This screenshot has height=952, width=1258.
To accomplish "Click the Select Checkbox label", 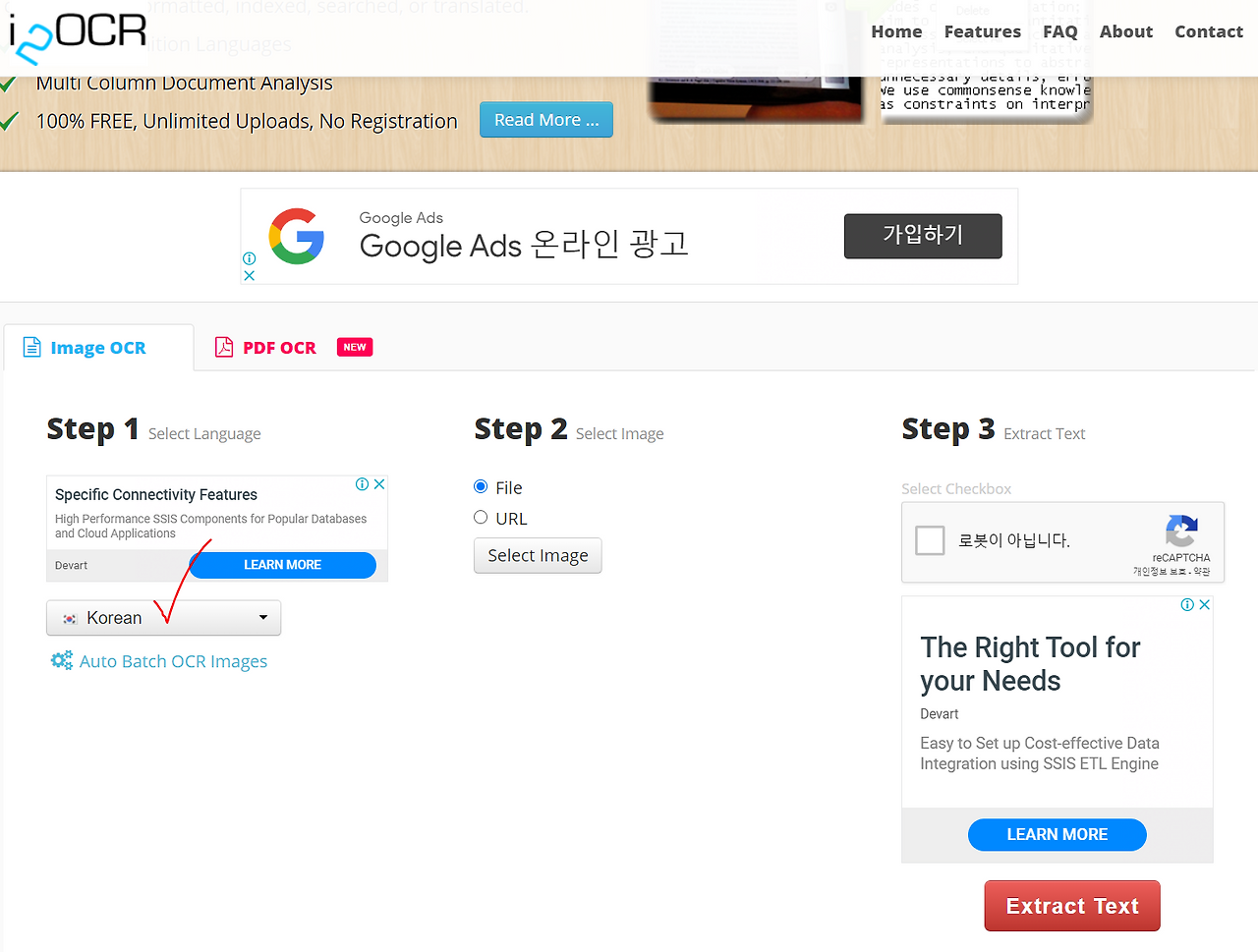I will pos(956,489).
